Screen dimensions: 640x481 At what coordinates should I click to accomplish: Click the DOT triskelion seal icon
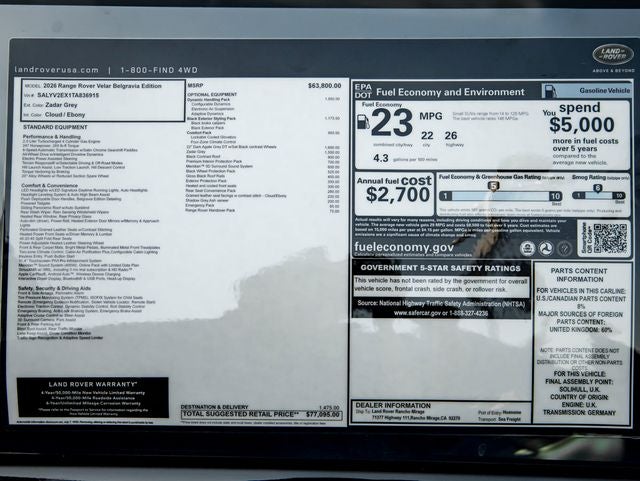pyautogui.click(x=546, y=248)
